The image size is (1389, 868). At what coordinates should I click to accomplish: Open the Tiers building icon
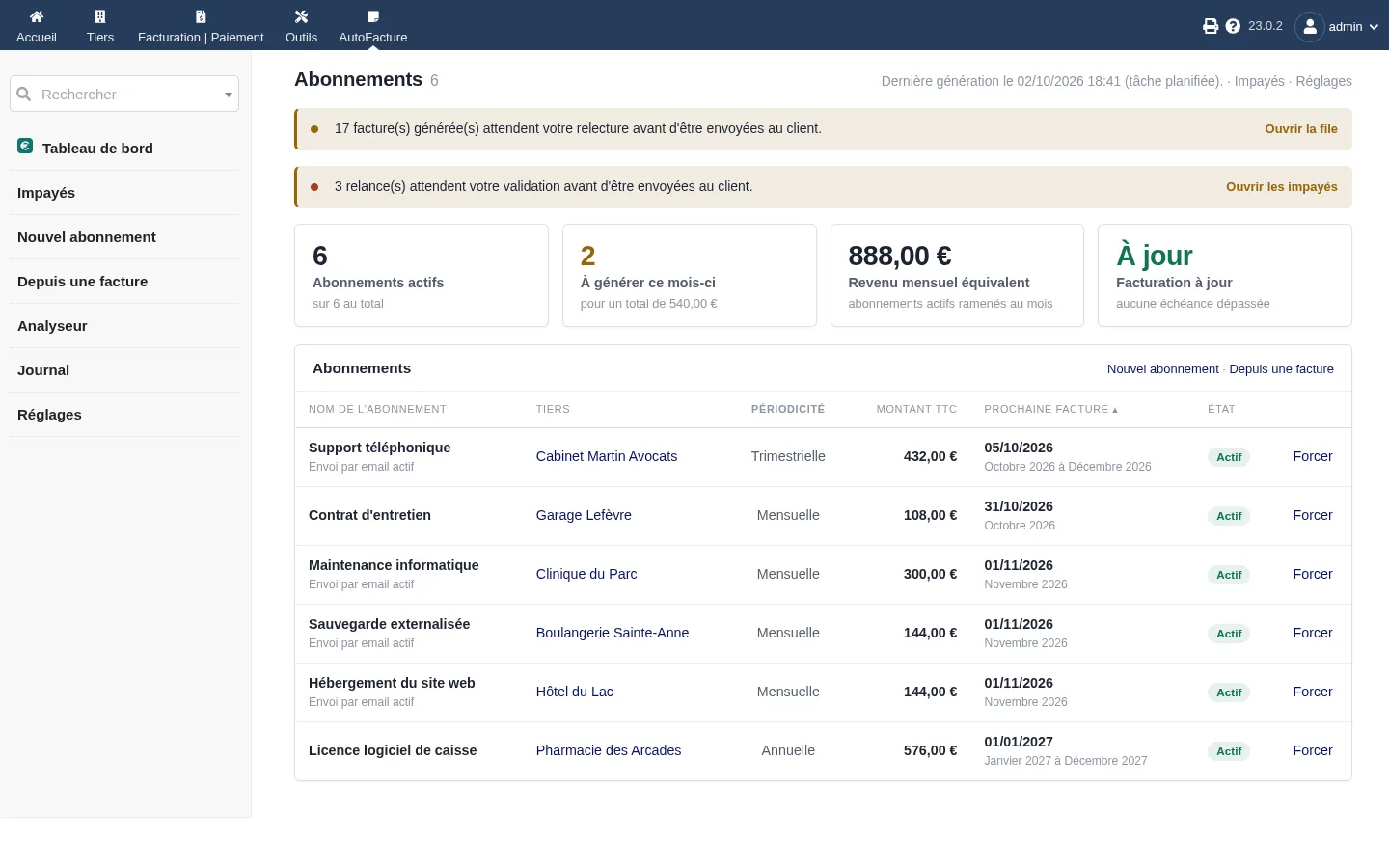tap(100, 16)
